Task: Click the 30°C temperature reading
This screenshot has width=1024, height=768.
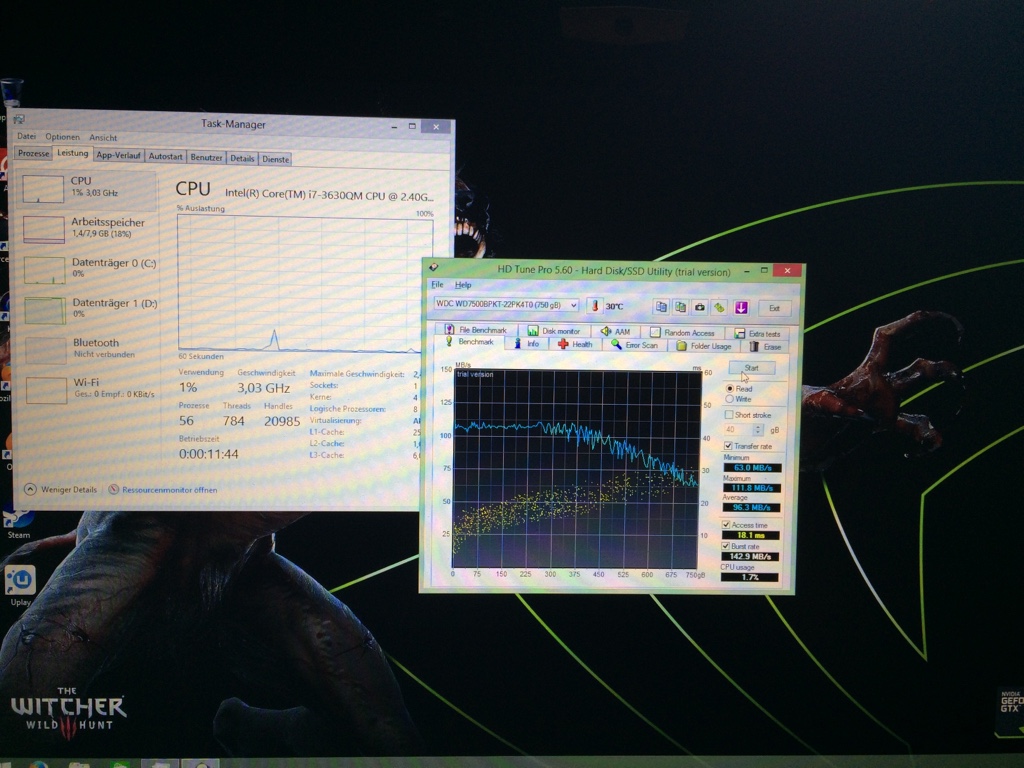Action: click(614, 306)
